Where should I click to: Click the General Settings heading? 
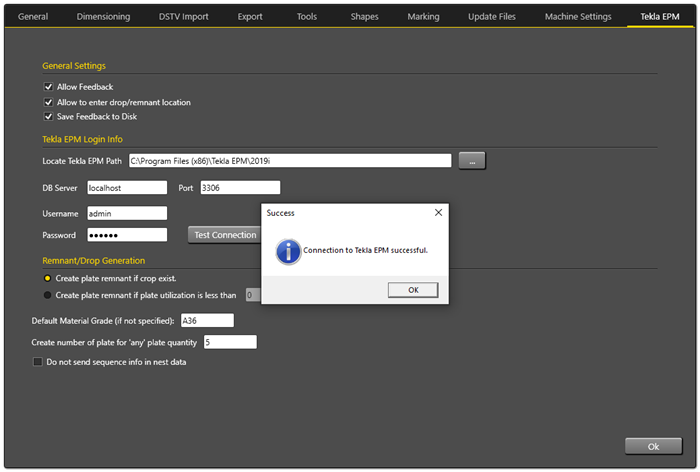click(74, 66)
